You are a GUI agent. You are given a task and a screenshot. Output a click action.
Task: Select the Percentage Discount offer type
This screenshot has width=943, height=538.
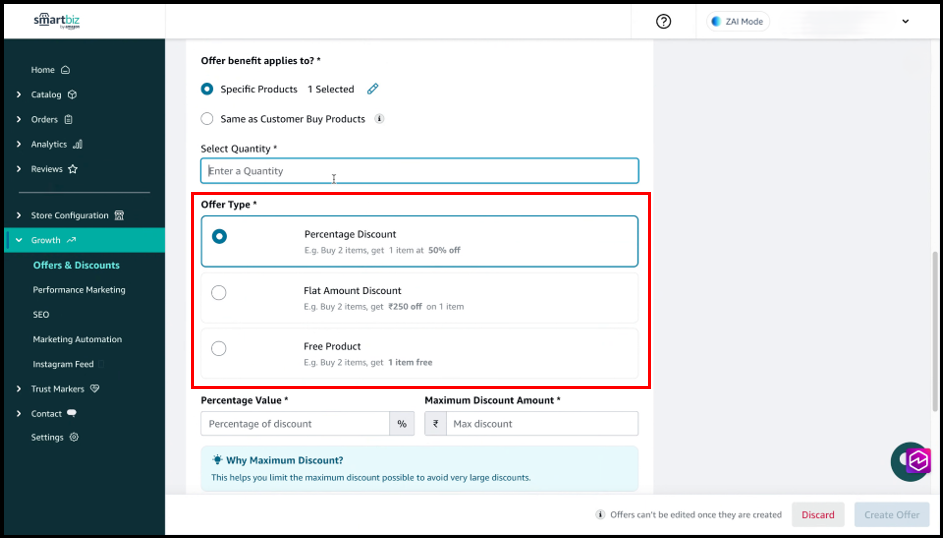tap(219, 236)
